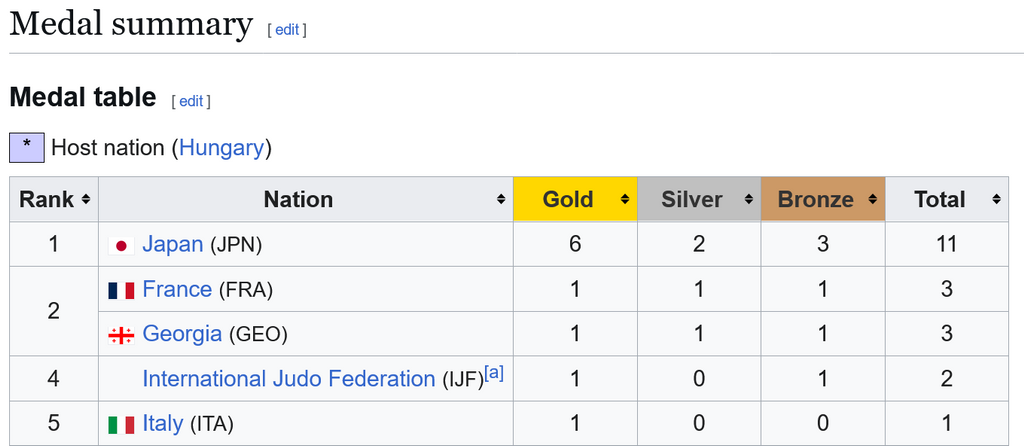The height and width of the screenshot is (446, 1024).
Task: Sort table by Nation column arrows
Action: [501, 200]
